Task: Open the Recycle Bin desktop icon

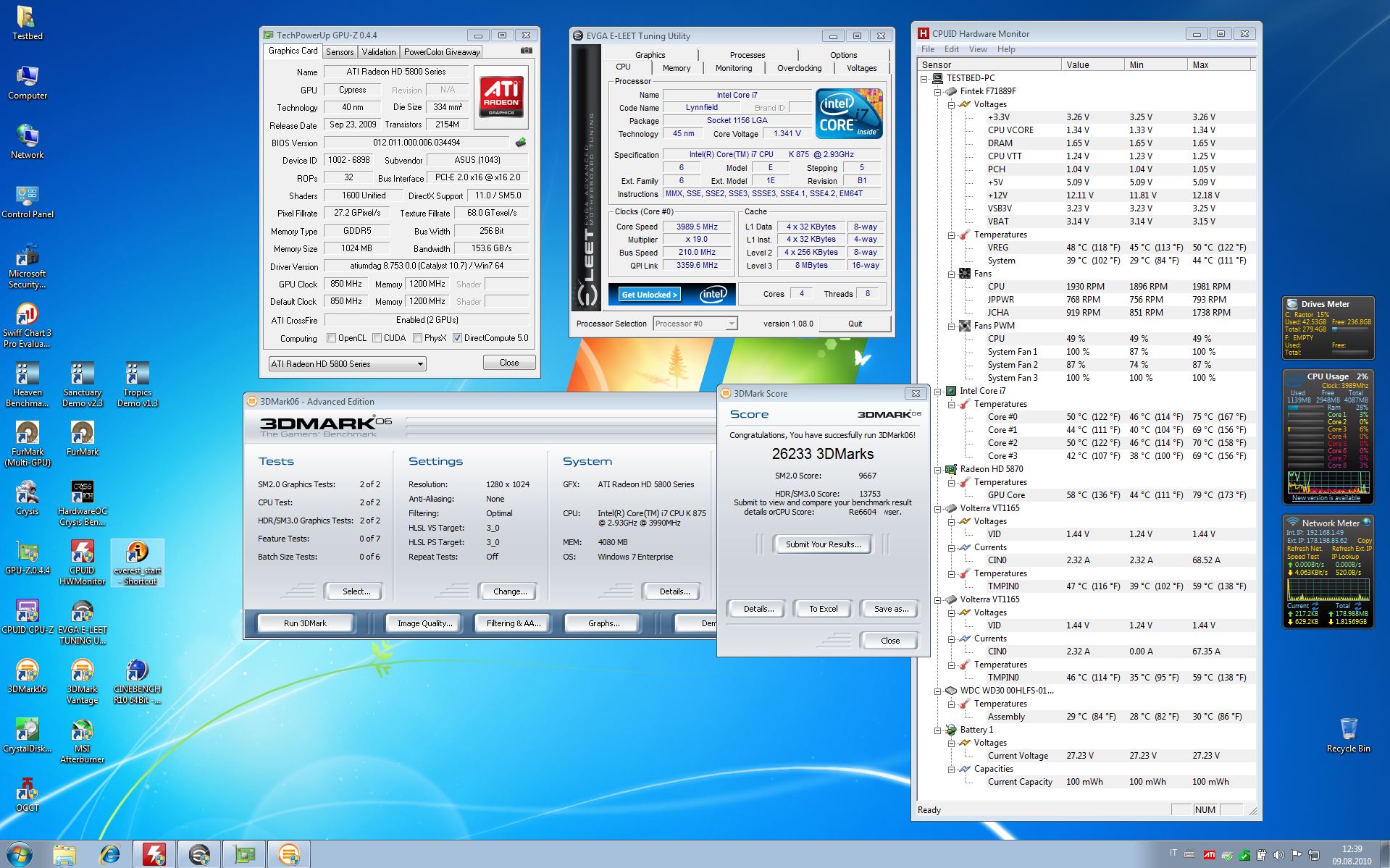Action: (x=1348, y=736)
